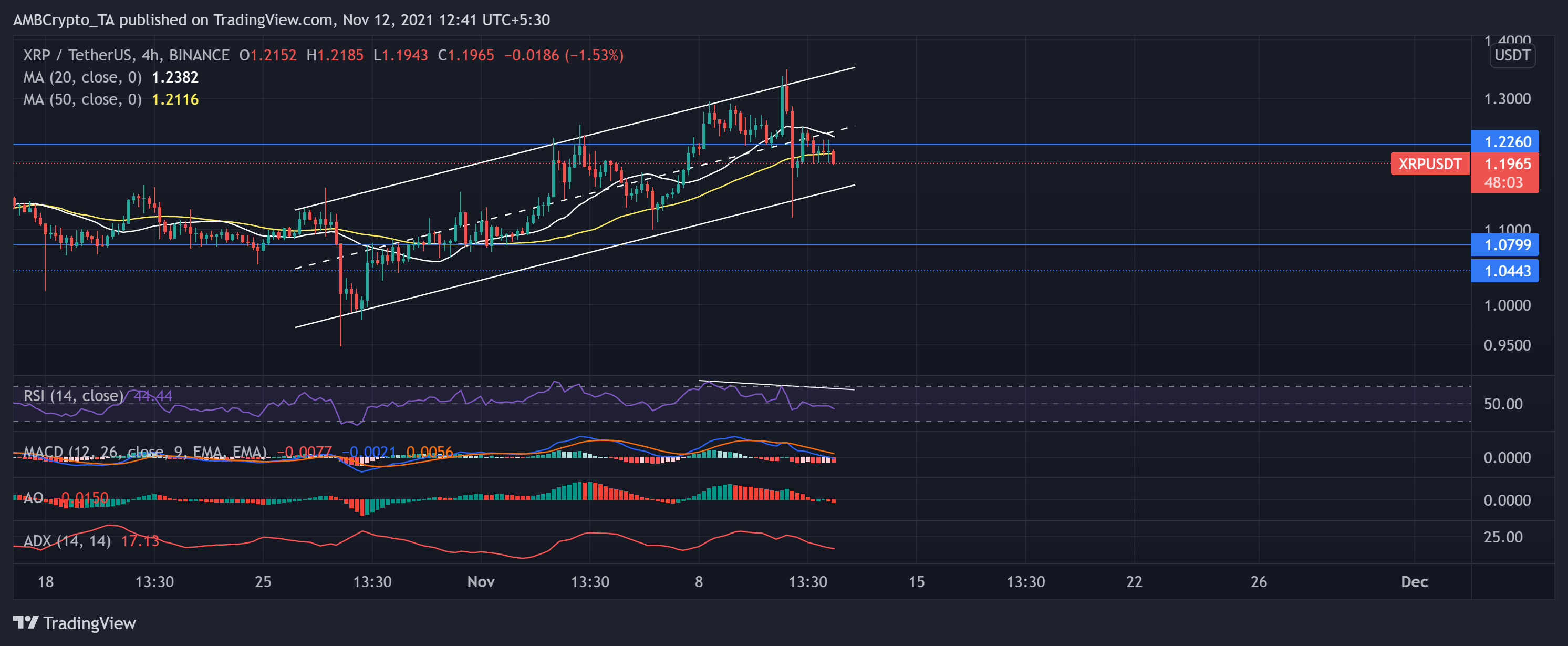Click the 25 date on time axis
The width and height of the screenshot is (1568, 646).
click(x=263, y=581)
